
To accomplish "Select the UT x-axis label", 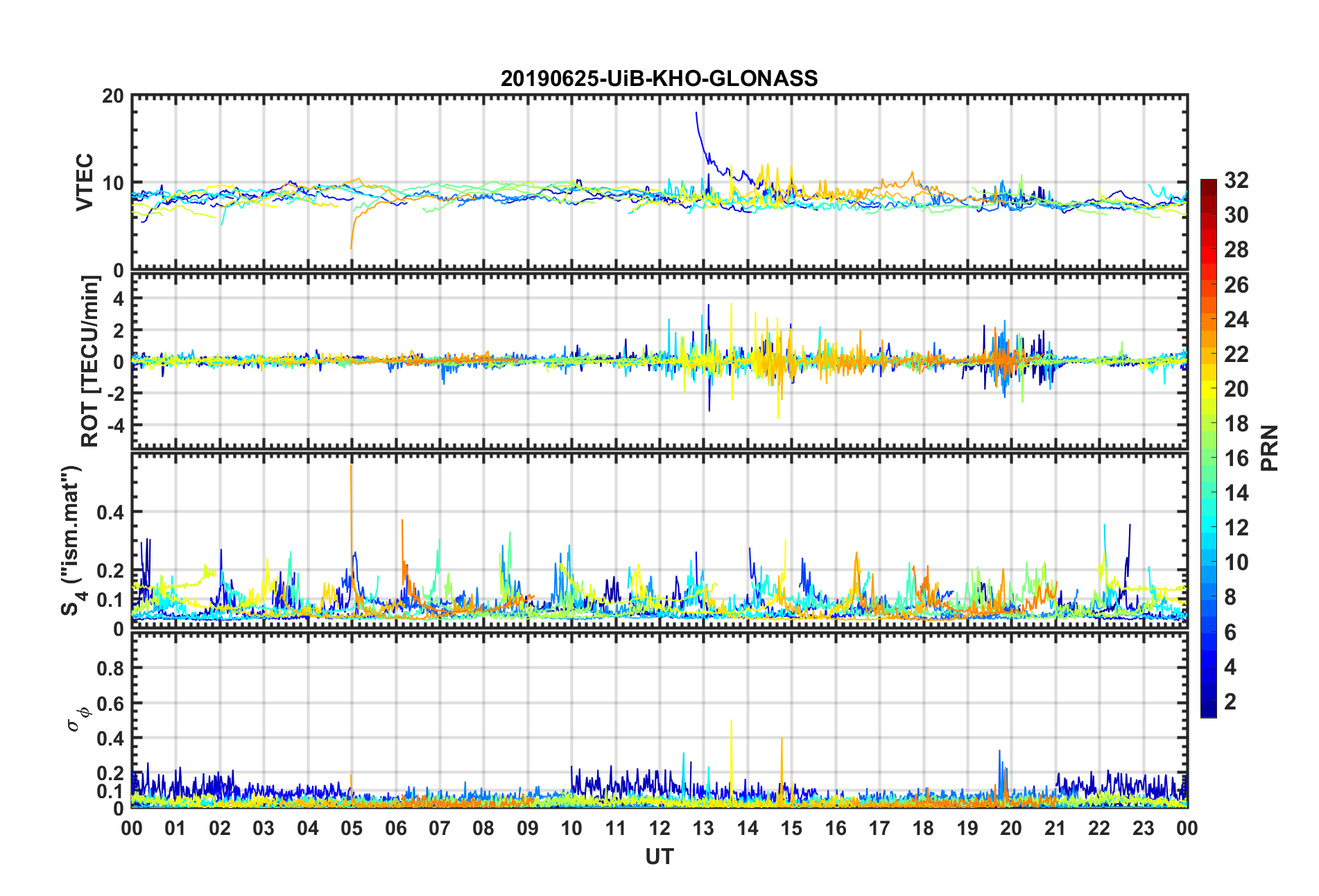I will pos(659,857).
